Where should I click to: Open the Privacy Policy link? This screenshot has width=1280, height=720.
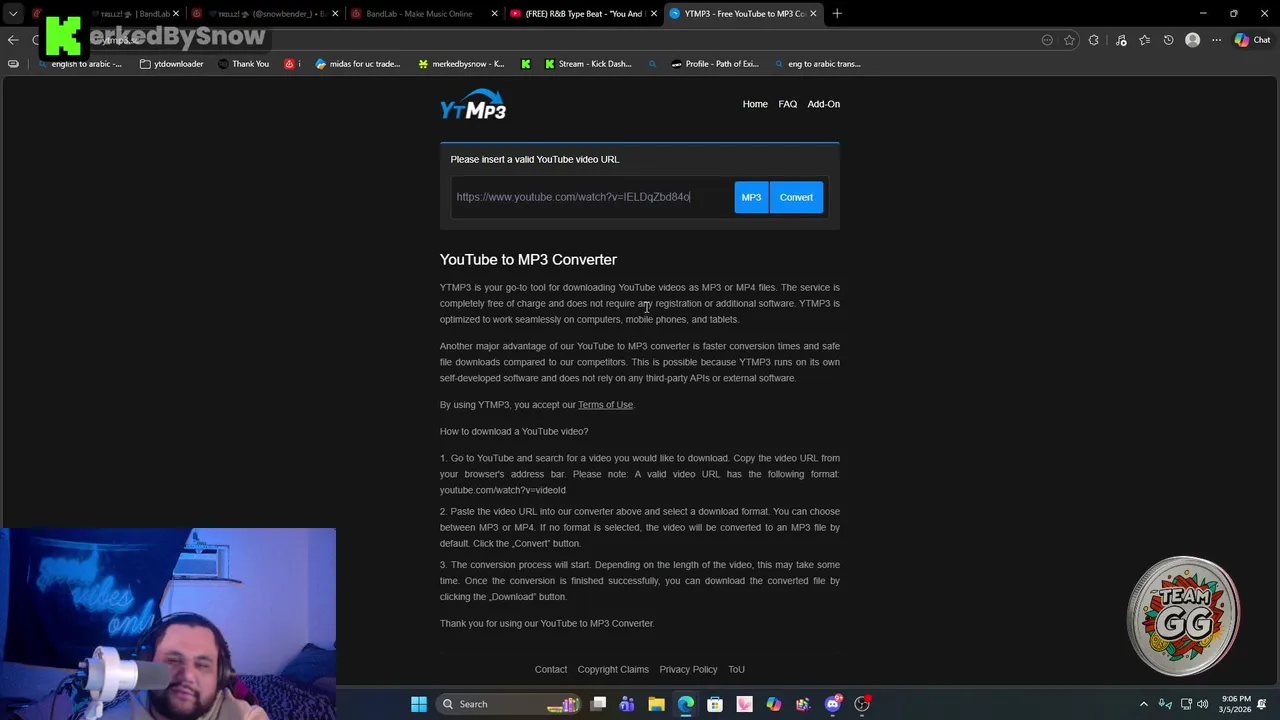688,669
